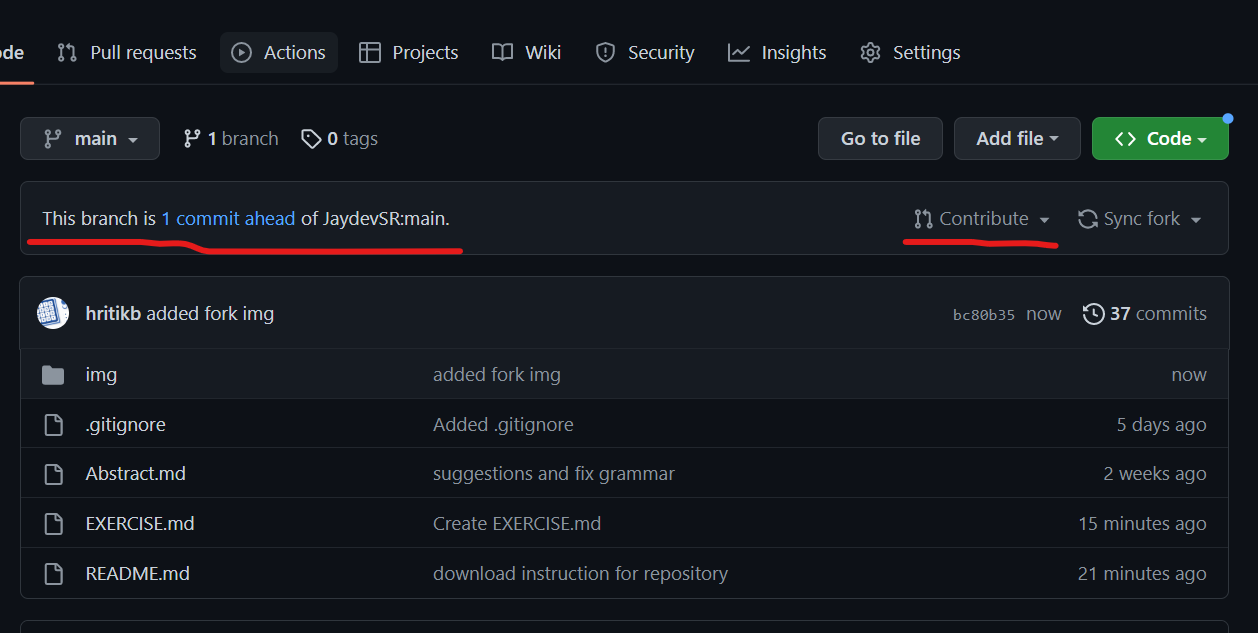This screenshot has width=1258, height=633.
Task: View the 1 branch link
Action: pos(231,138)
